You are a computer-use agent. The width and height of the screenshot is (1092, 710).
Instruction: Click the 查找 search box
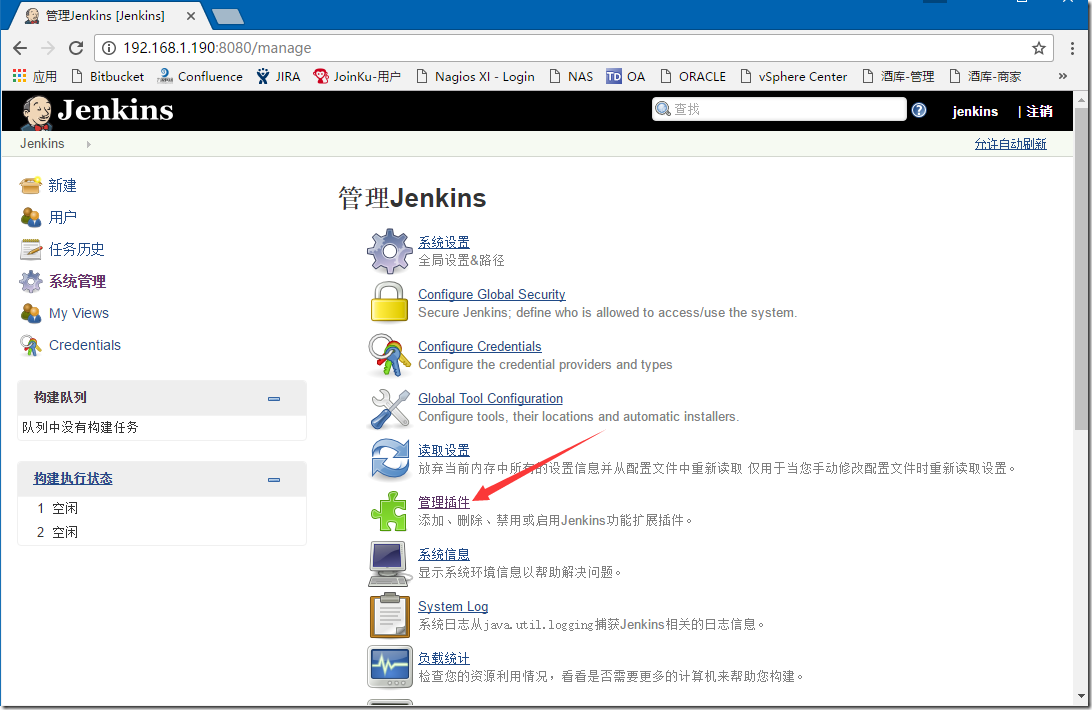tap(779, 109)
